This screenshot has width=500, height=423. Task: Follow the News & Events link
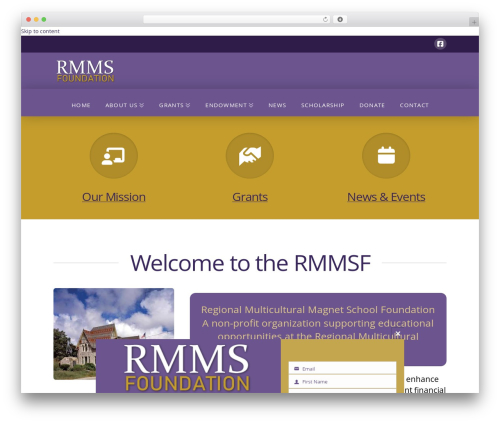tap(386, 197)
